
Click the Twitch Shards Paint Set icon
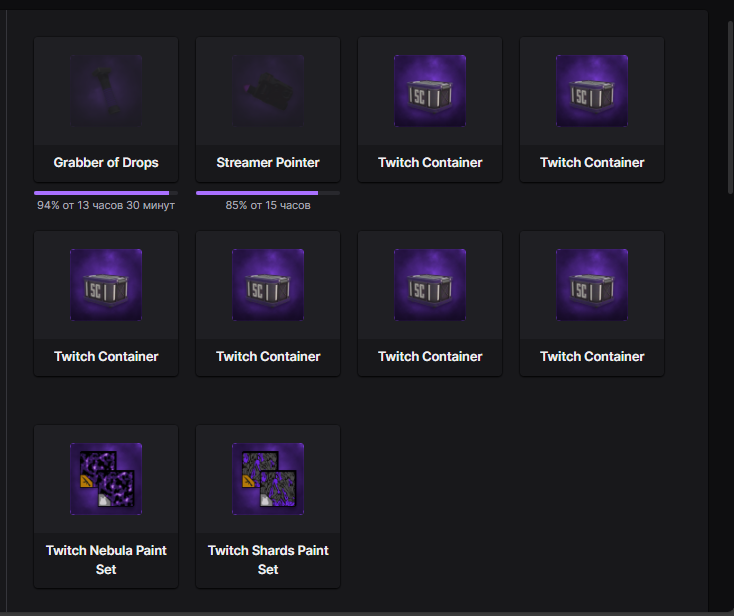268,478
